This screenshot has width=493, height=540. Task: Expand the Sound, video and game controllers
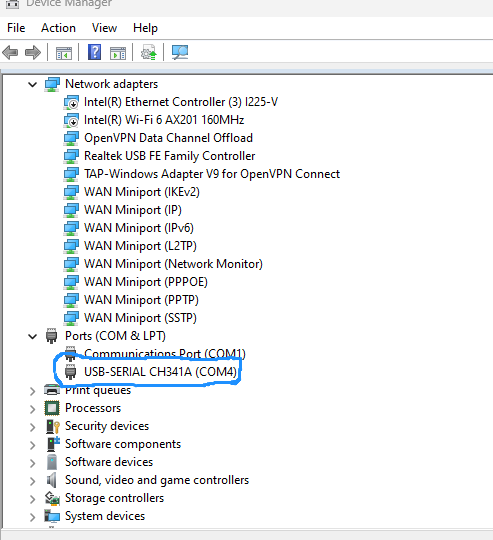click(32, 481)
